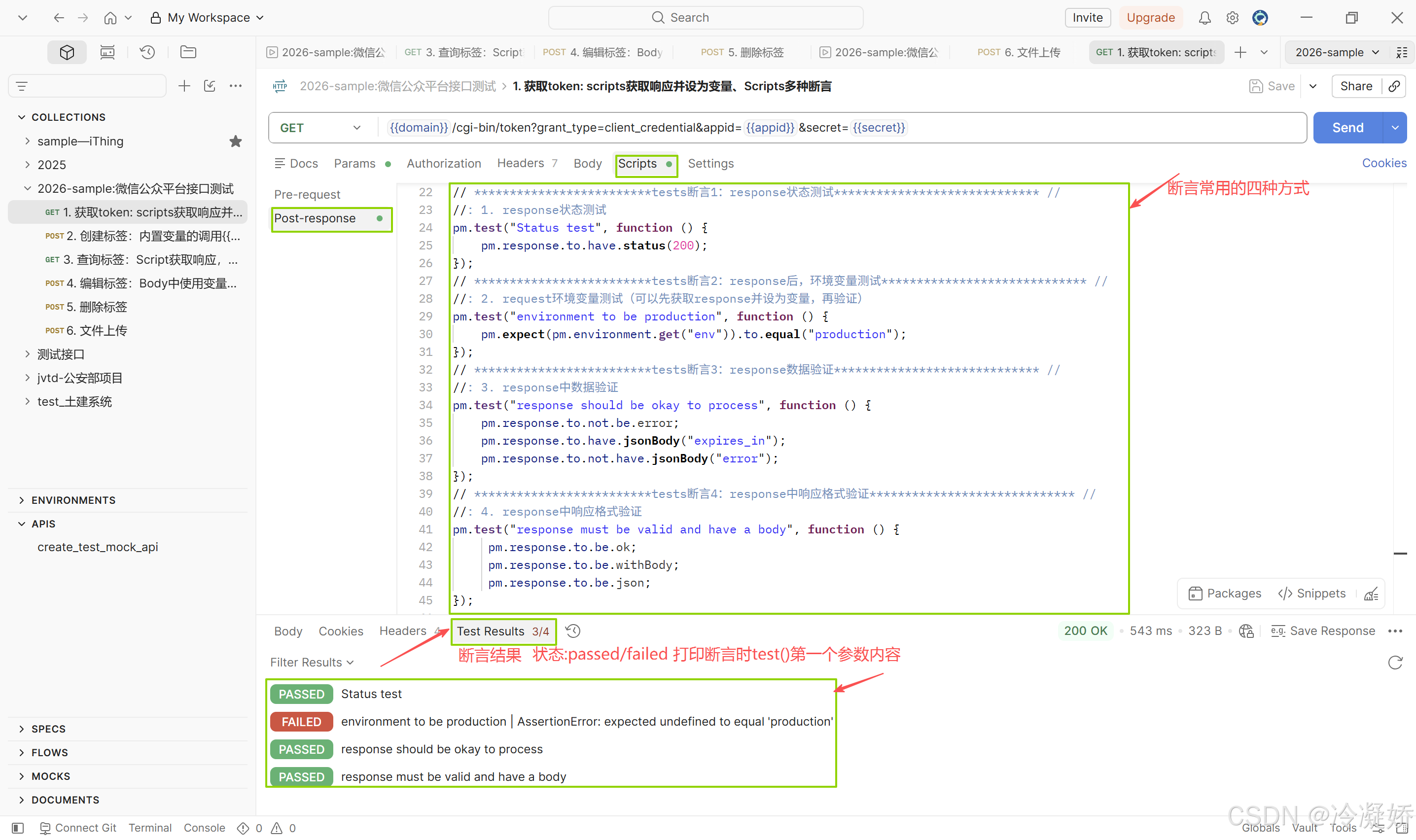Click the sidebar filter icon
Viewport: 1416px width, 840px height.
(22, 86)
